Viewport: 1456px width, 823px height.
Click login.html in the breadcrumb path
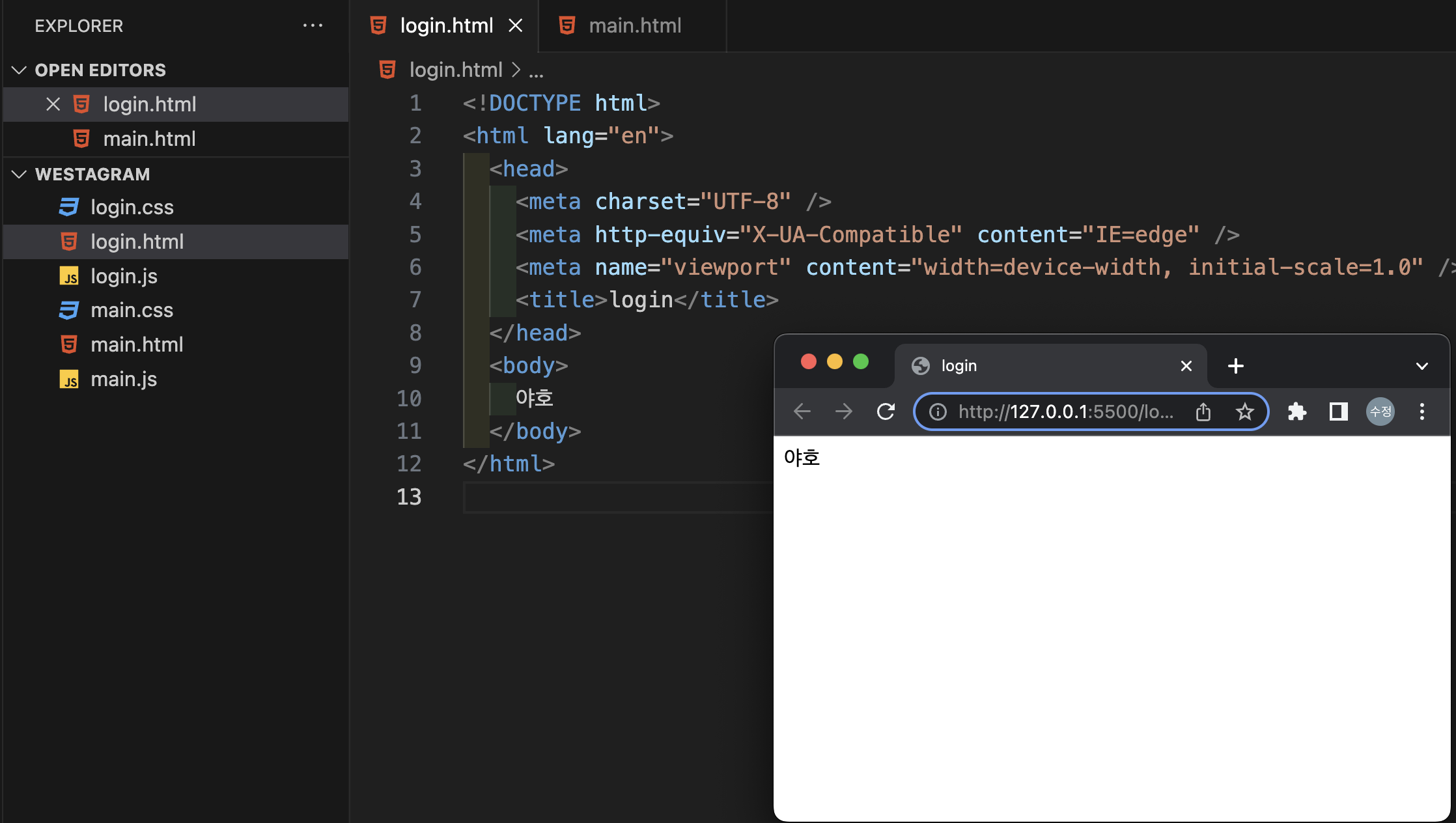coord(456,70)
